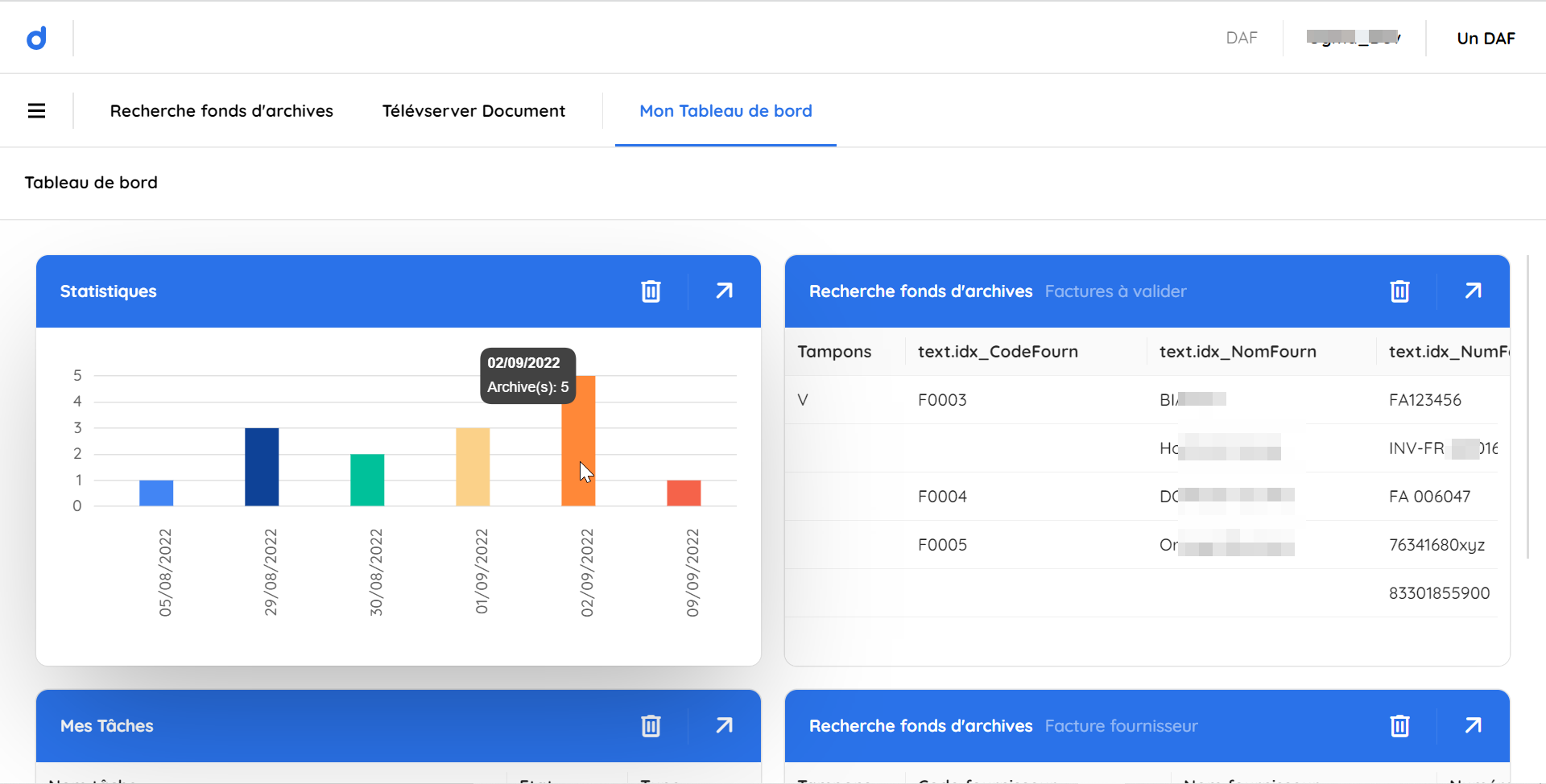Open the Télévserver Document tab
This screenshot has width=1546, height=784.
(473, 111)
